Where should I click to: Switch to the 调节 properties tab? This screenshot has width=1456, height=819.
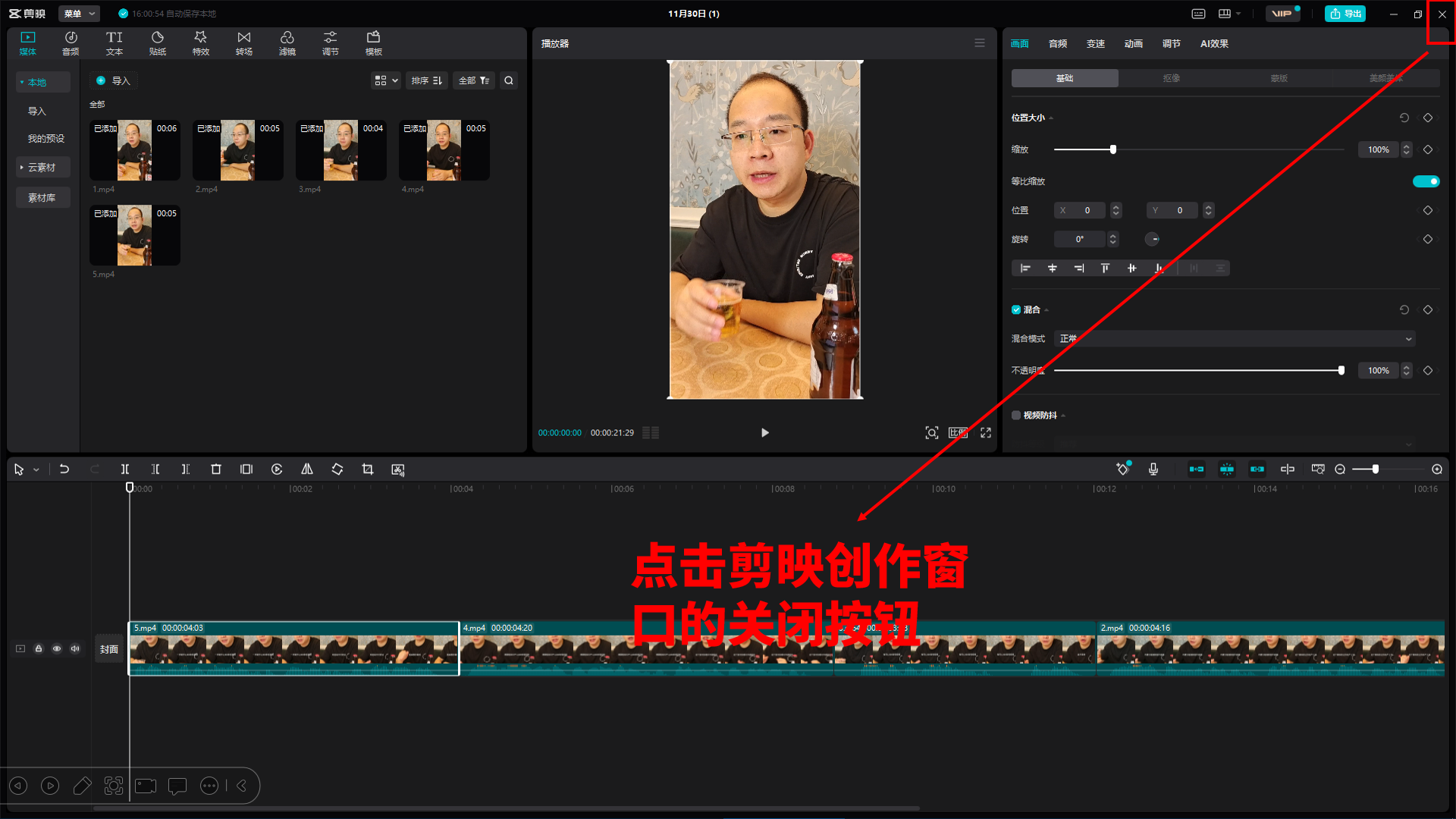tap(1172, 43)
